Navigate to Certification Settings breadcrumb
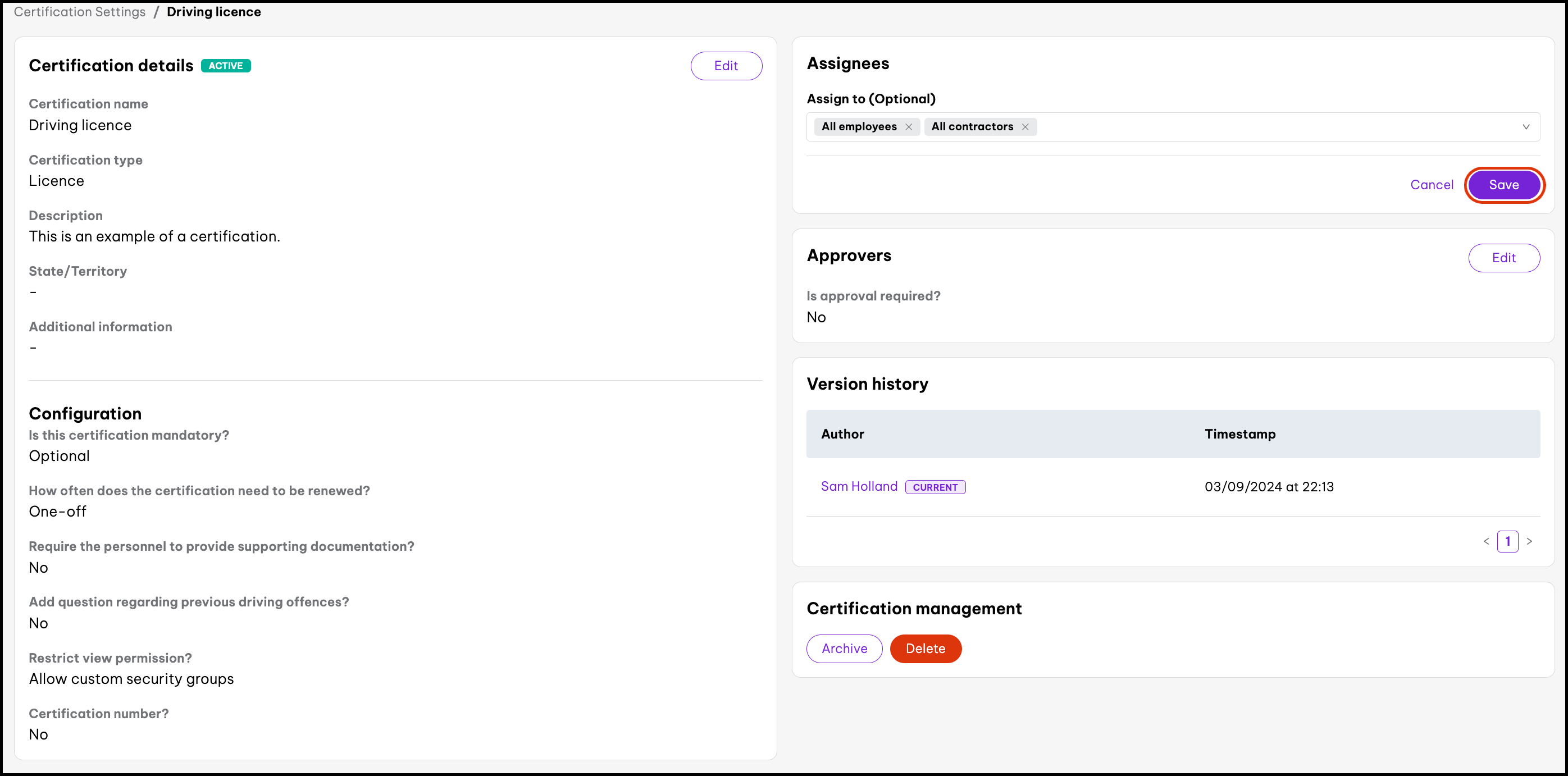The width and height of the screenshot is (1568, 776). (80, 12)
